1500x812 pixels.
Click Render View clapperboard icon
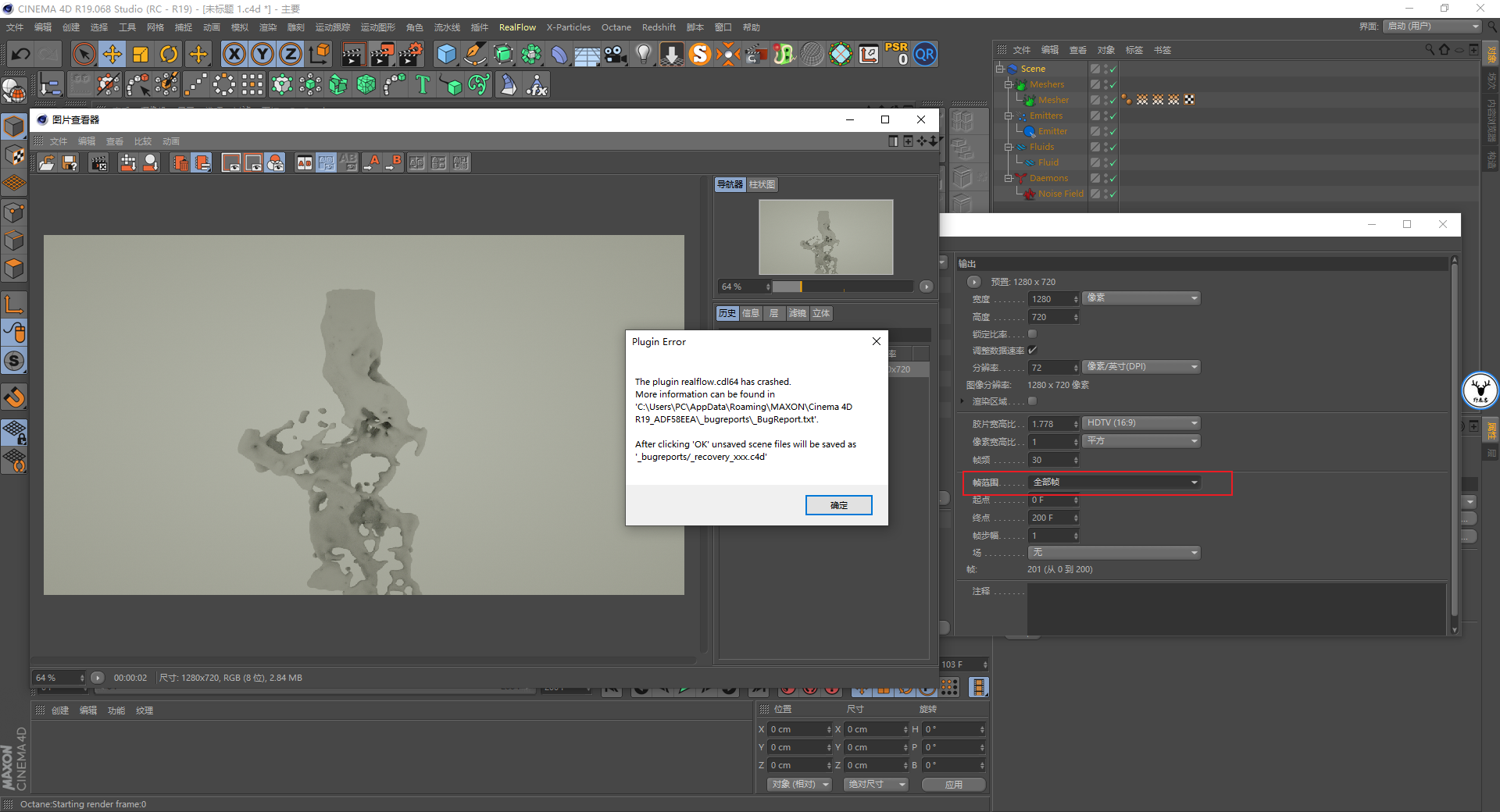(x=353, y=54)
